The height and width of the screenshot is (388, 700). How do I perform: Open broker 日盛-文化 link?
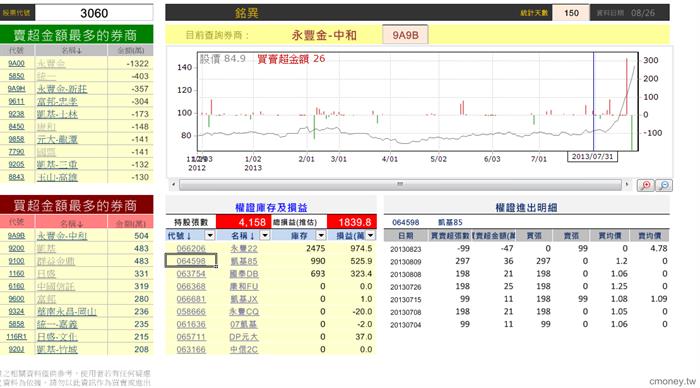click(57, 337)
